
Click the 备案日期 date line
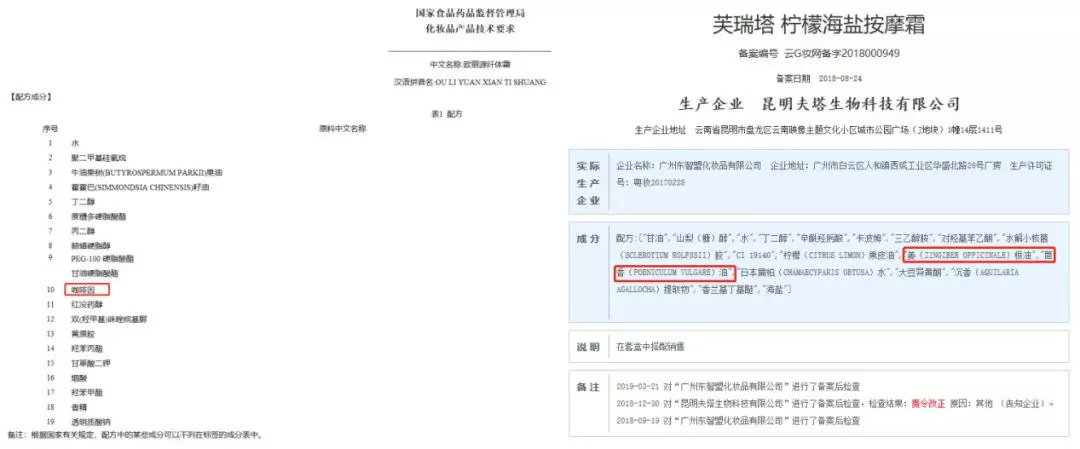click(819, 78)
